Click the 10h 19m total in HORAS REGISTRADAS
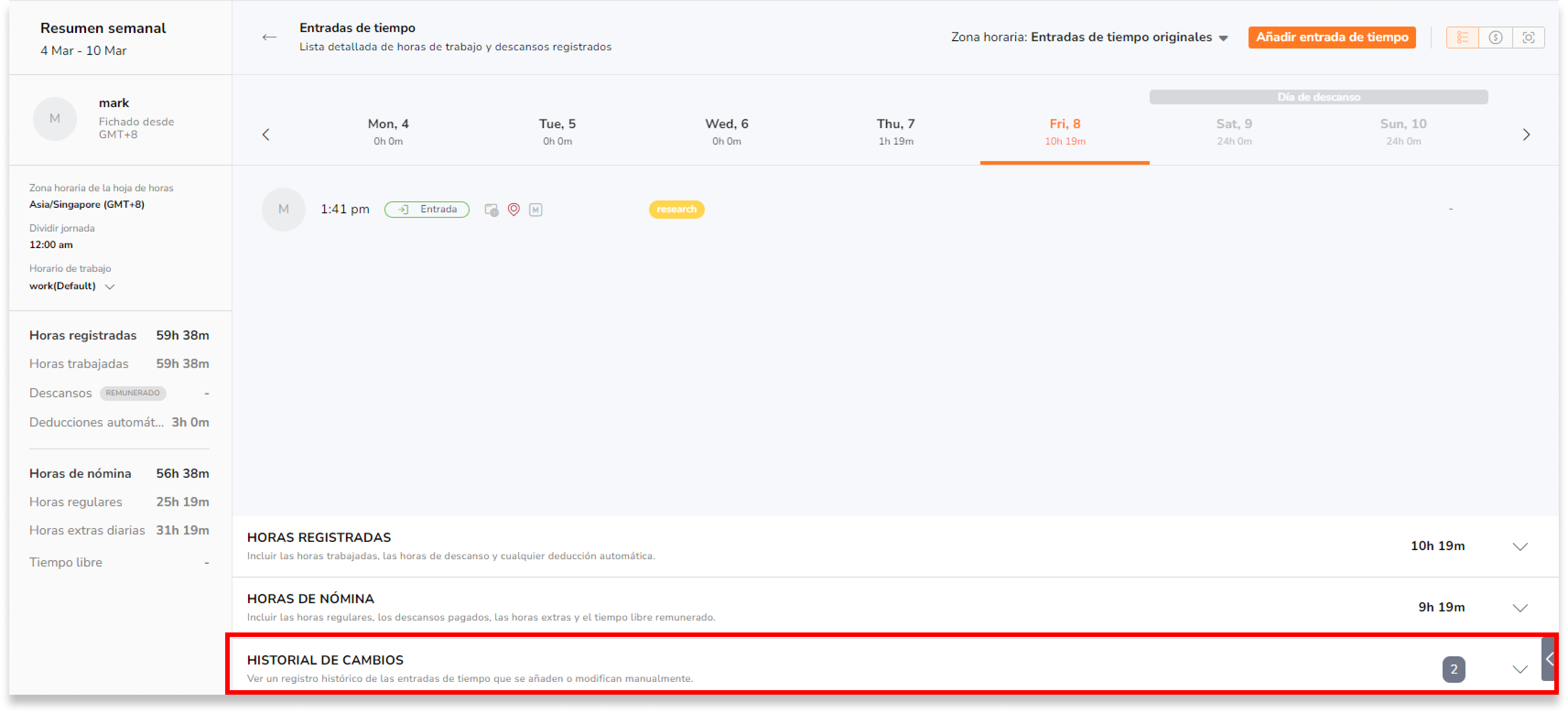The height and width of the screenshot is (713, 1568). pyautogui.click(x=1437, y=546)
